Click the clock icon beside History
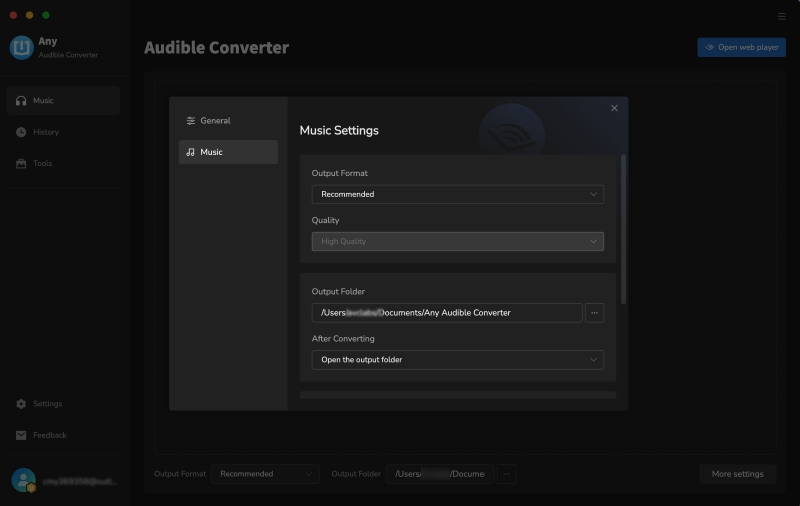 (21, 132)
